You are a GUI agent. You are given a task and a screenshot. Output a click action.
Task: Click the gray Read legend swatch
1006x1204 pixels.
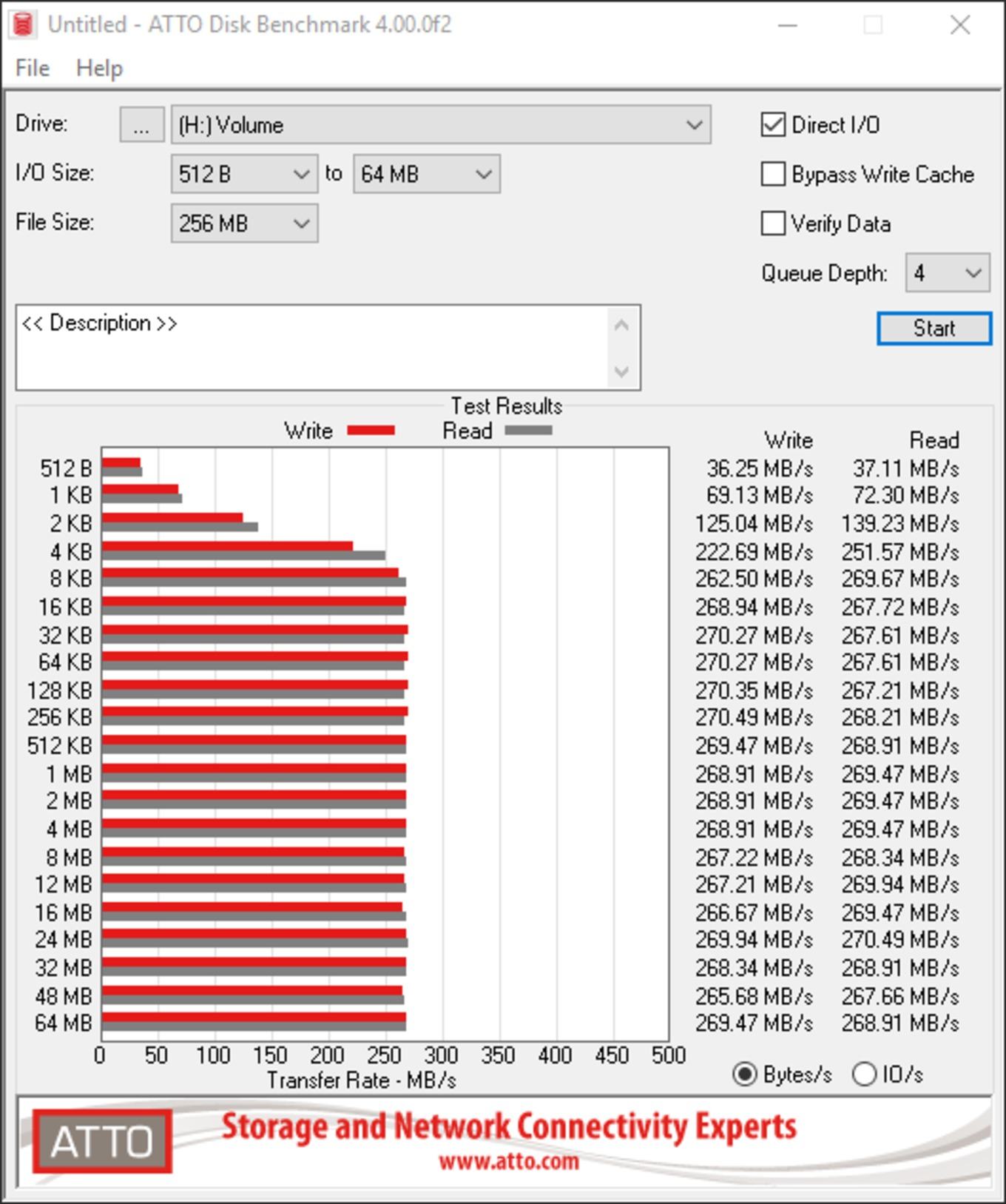[528, 431]
